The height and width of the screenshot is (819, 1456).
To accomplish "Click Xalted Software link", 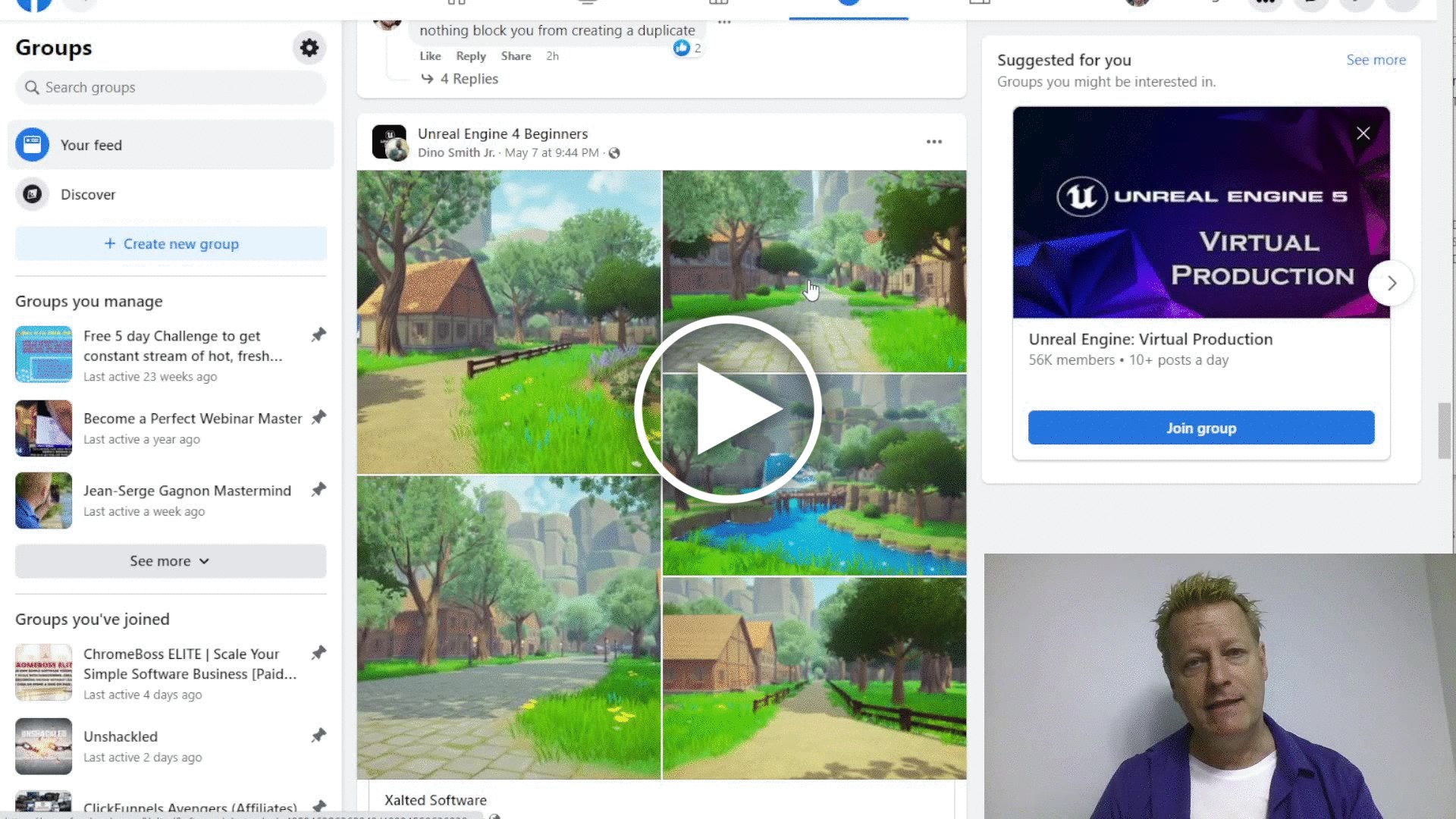I will click(435, 800).
